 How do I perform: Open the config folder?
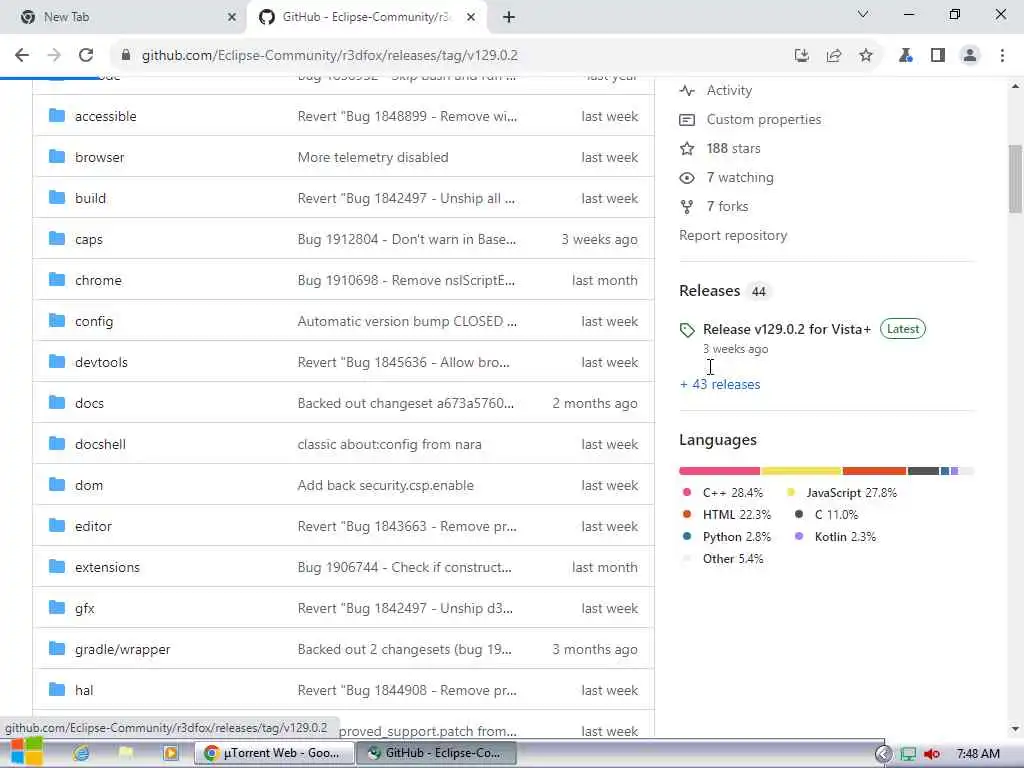(x=94, y=321)
